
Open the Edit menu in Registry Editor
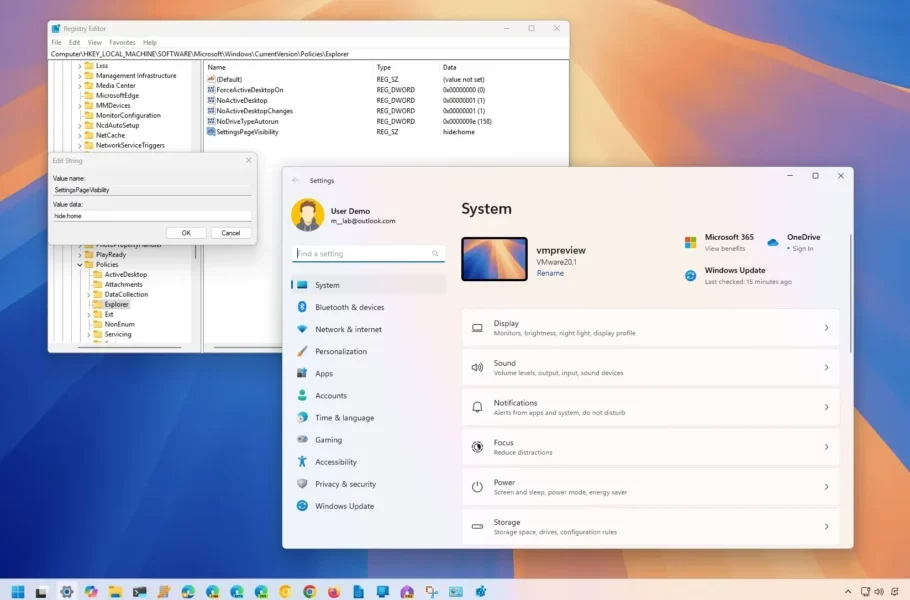pyautogui.click(x=73, y=42)
